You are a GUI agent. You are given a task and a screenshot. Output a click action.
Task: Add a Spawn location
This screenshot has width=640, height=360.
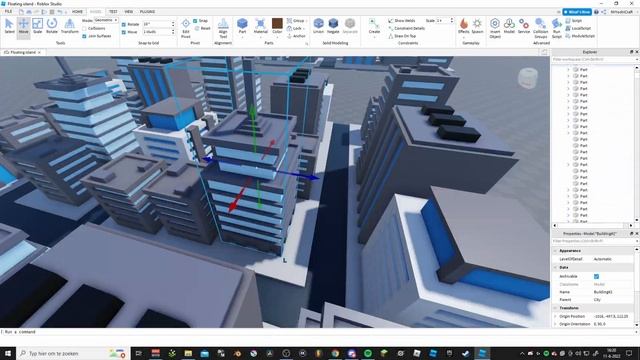(x=477, y=26)
